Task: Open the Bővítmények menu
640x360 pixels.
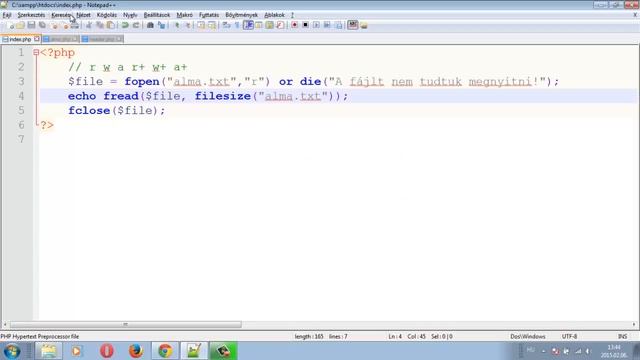Action: [x=241, y=15]
